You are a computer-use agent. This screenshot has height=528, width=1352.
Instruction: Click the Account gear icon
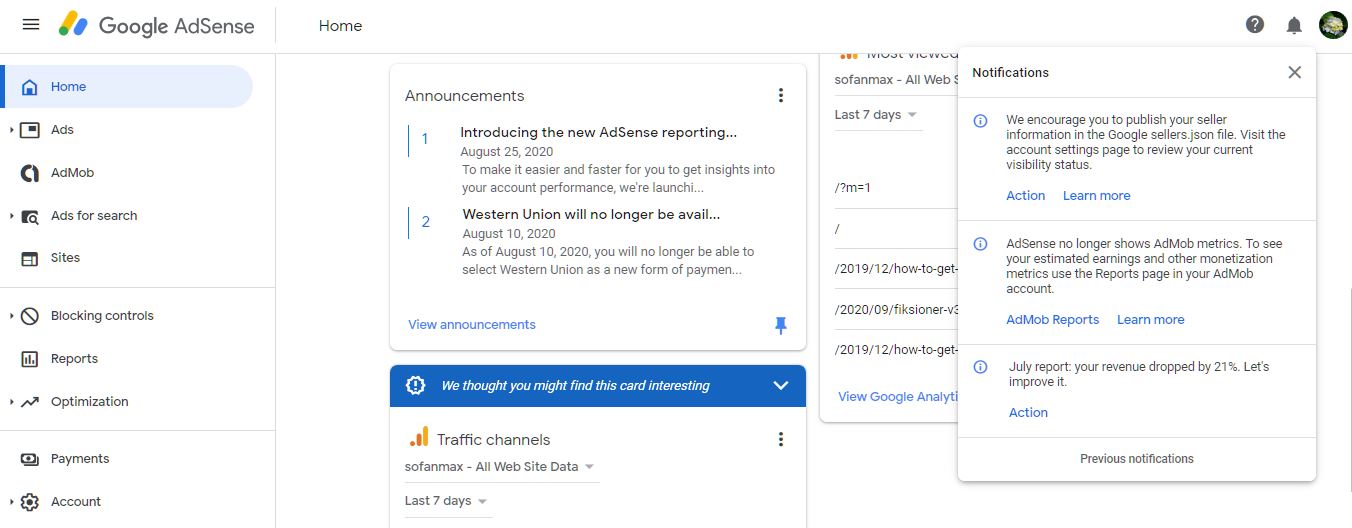30,502
